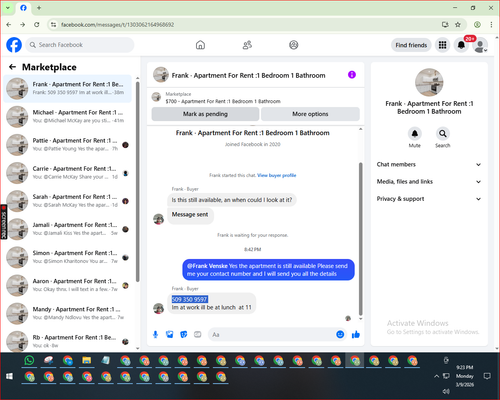Click the browser address bar URL
The height and width of the screenshot is (400, 500).
point(117,25)
